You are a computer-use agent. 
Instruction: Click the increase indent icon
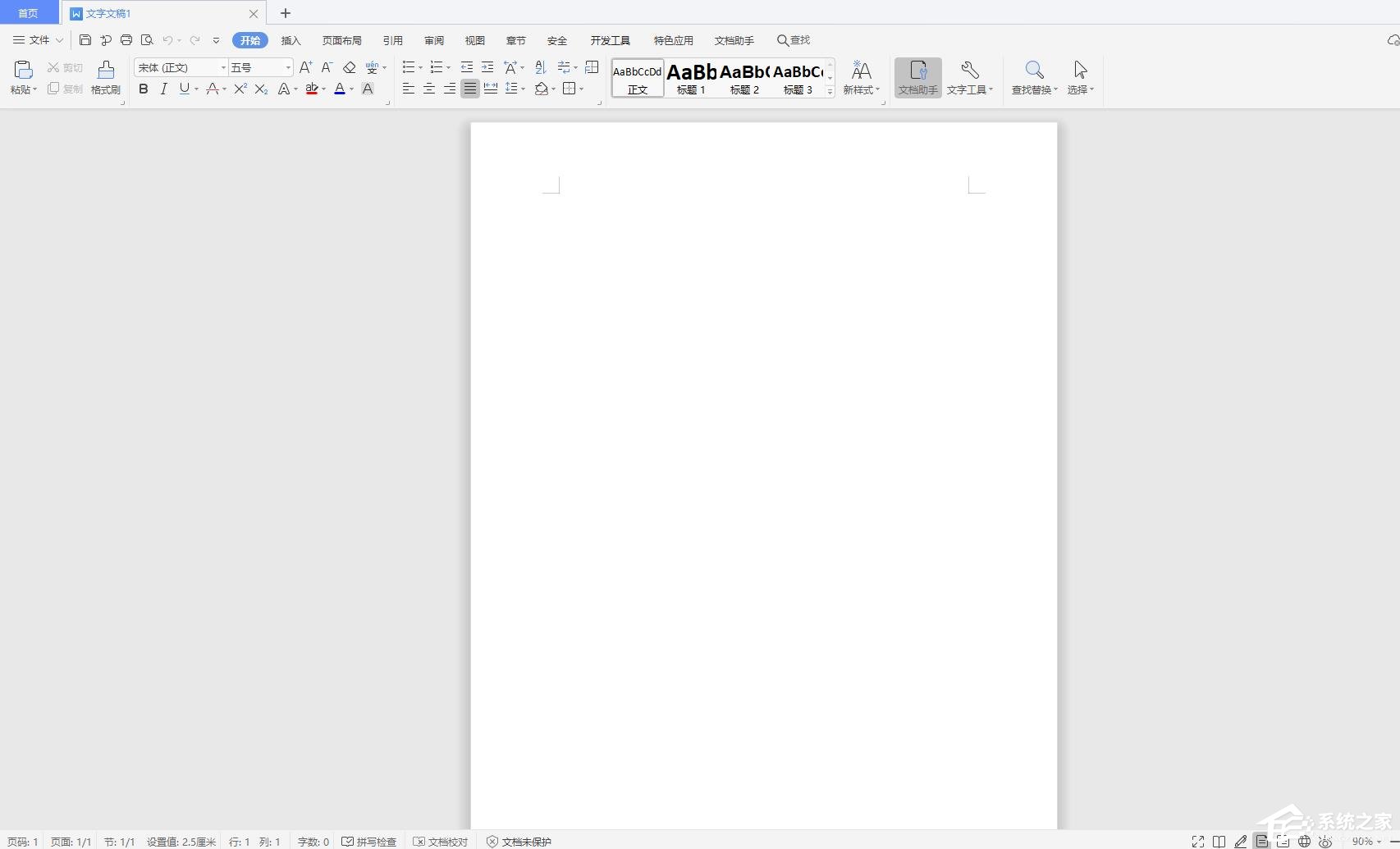(x=487, y=67)
